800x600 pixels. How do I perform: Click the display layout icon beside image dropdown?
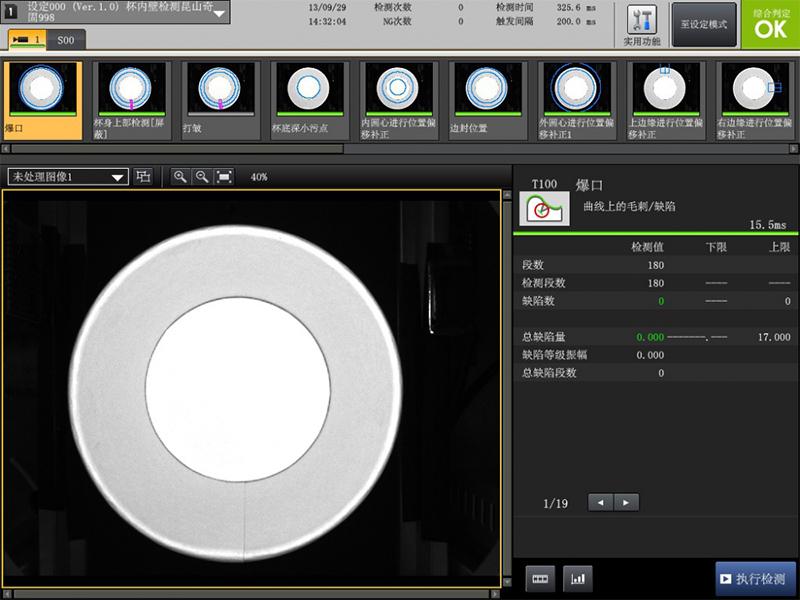point(144,176)
